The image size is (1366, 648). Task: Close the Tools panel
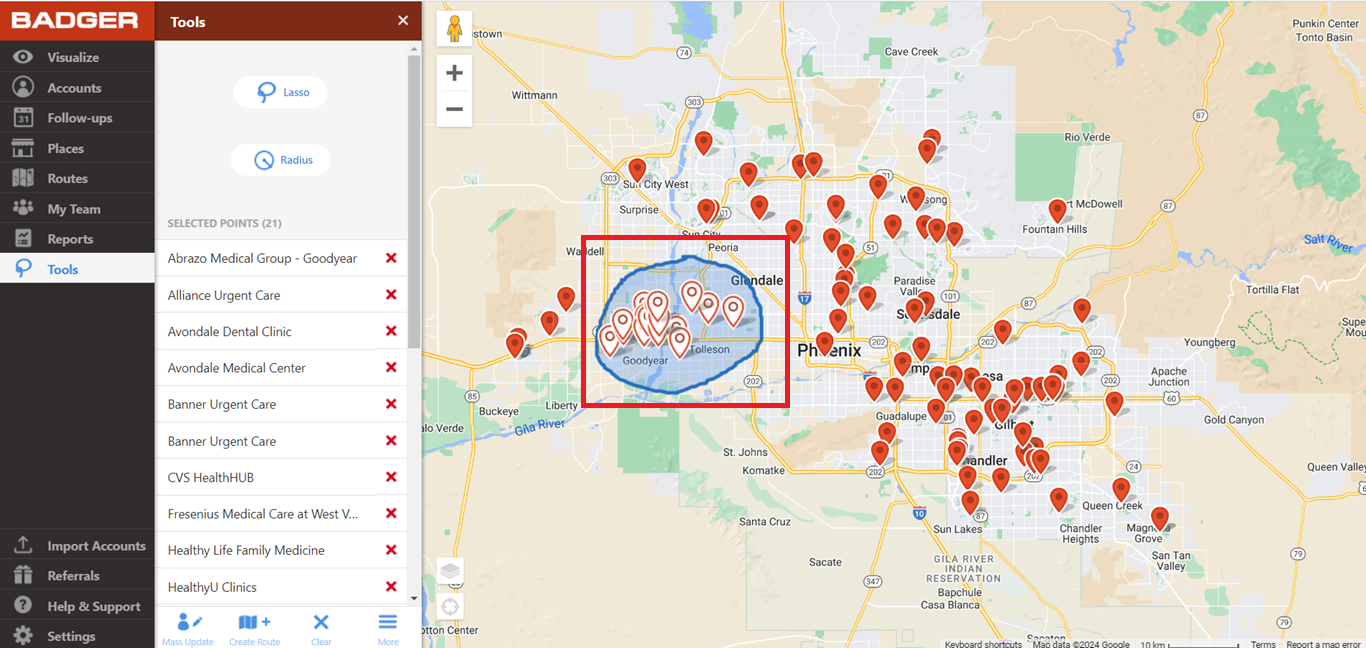403,20
